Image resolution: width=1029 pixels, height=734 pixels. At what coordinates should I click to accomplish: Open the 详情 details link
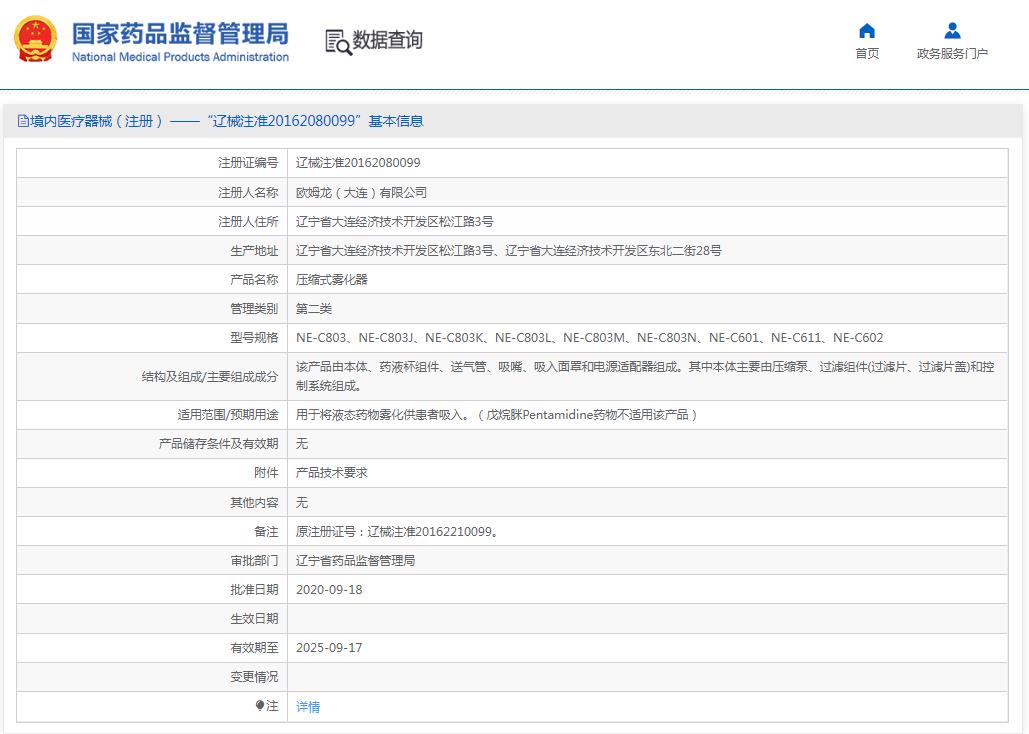coord(306,706)
